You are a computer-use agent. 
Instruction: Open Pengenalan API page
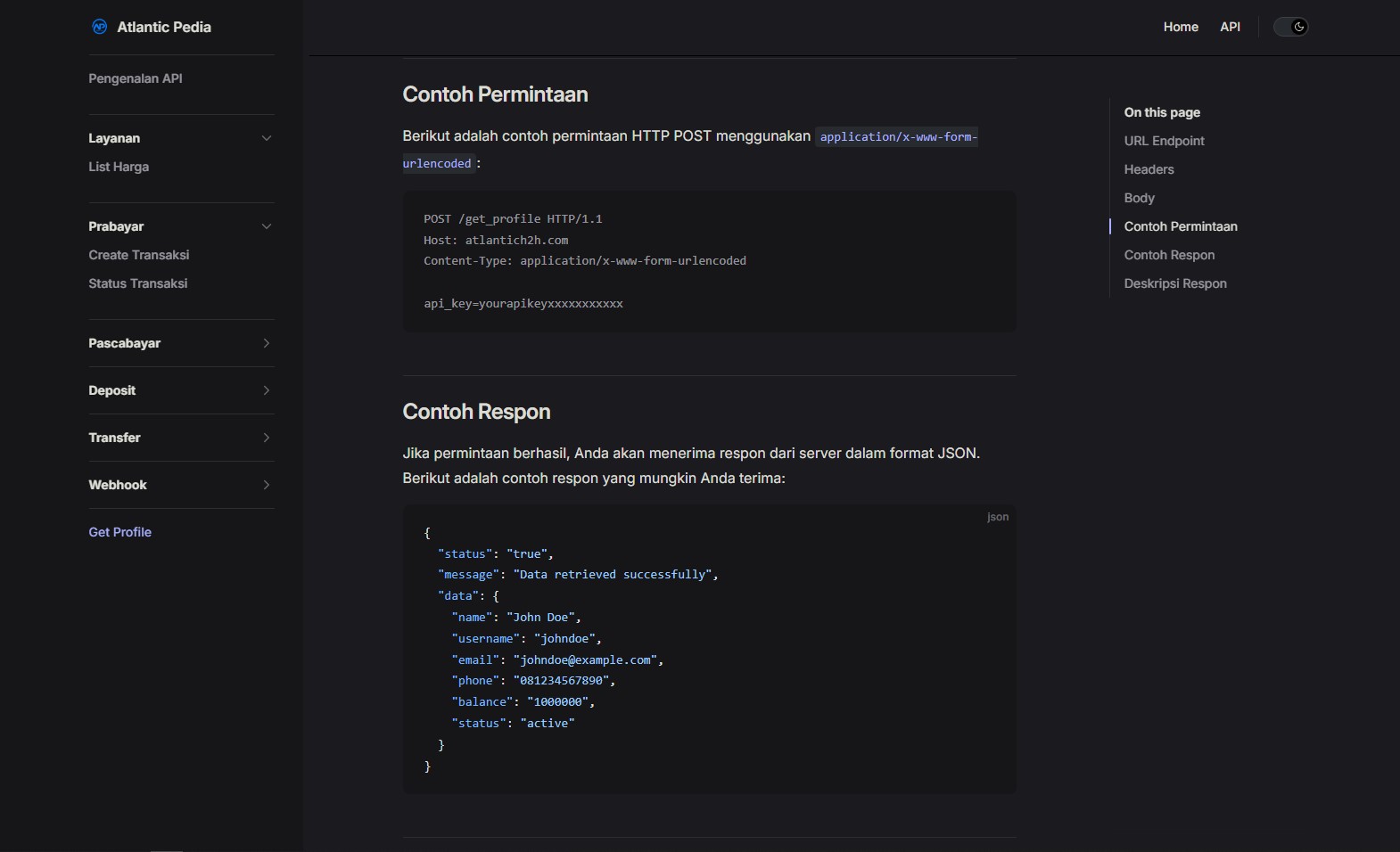136,78
